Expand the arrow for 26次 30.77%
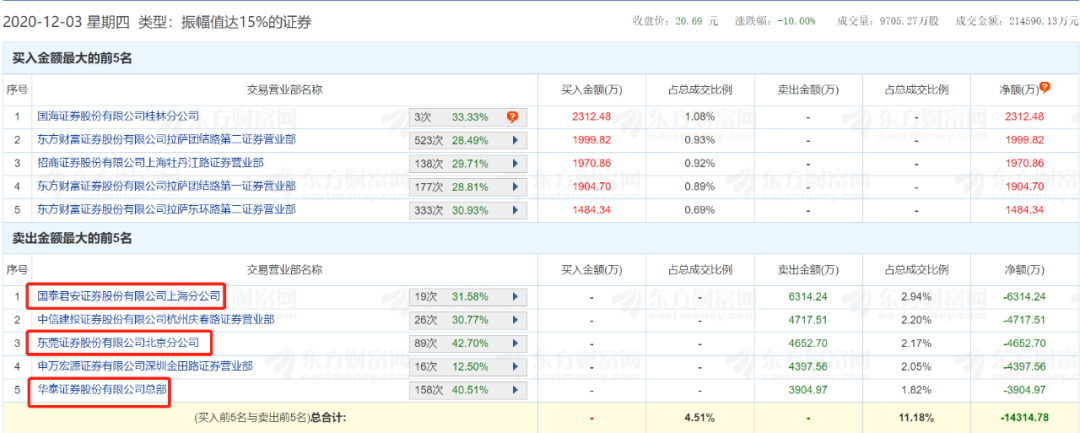Image resolution: width=1080 pixels, height=433 pixels. pos(514,320)
